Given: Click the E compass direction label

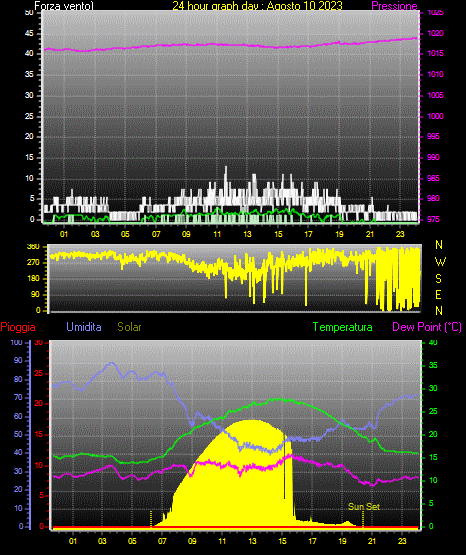Looking at the screenshot, I should [x=438, y=294].
